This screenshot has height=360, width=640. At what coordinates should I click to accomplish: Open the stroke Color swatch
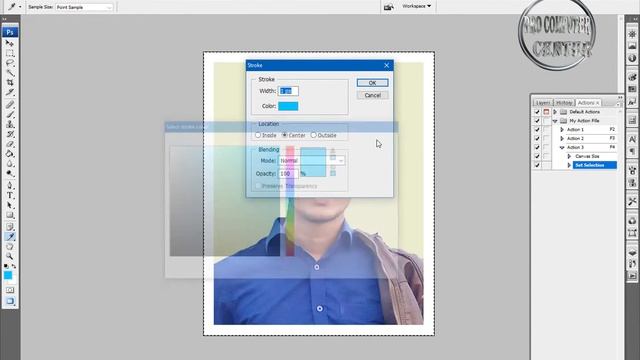click(288, 106)
